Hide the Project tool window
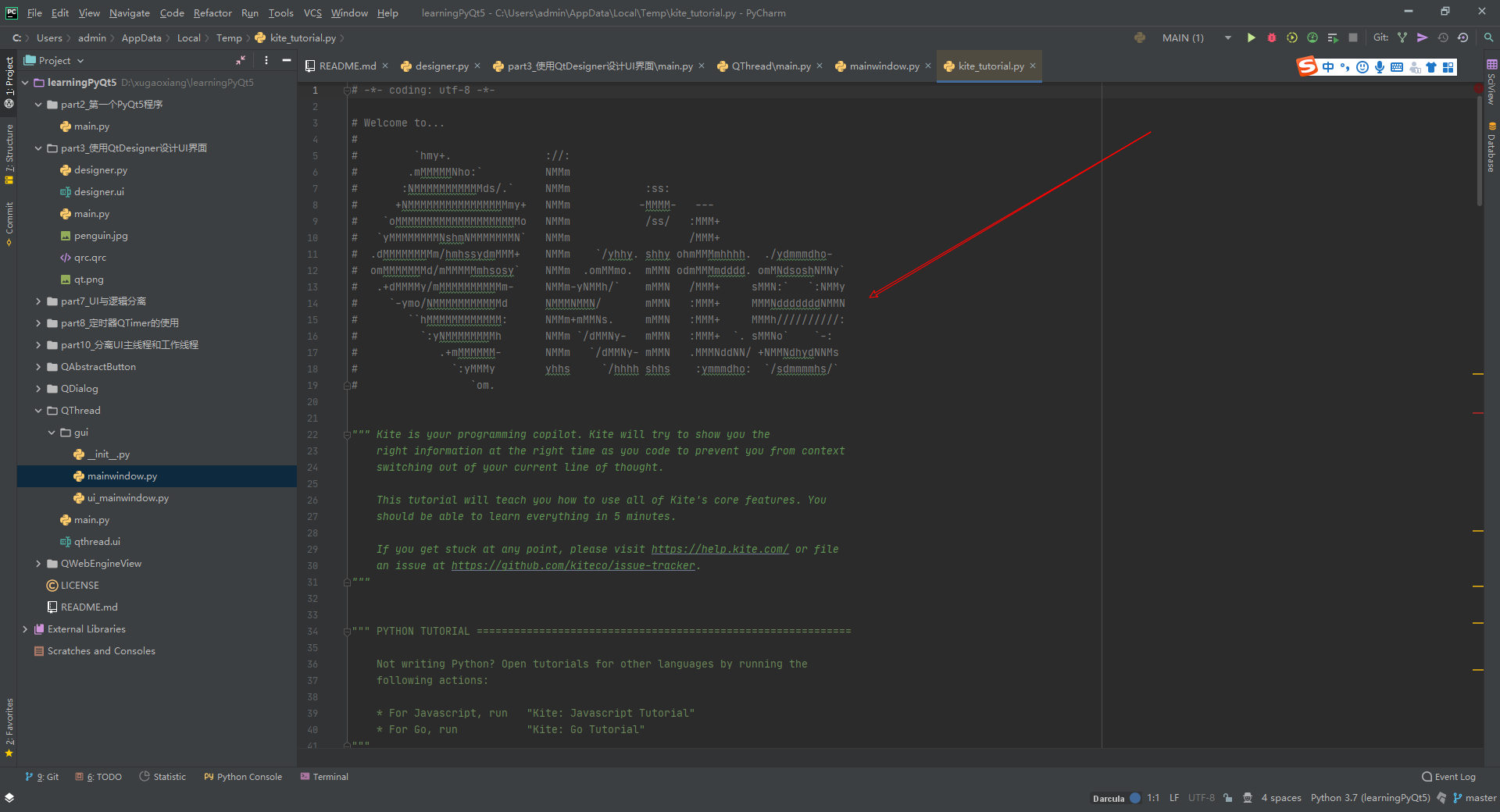Screen dimensions: 1500x812 (287, 60)
